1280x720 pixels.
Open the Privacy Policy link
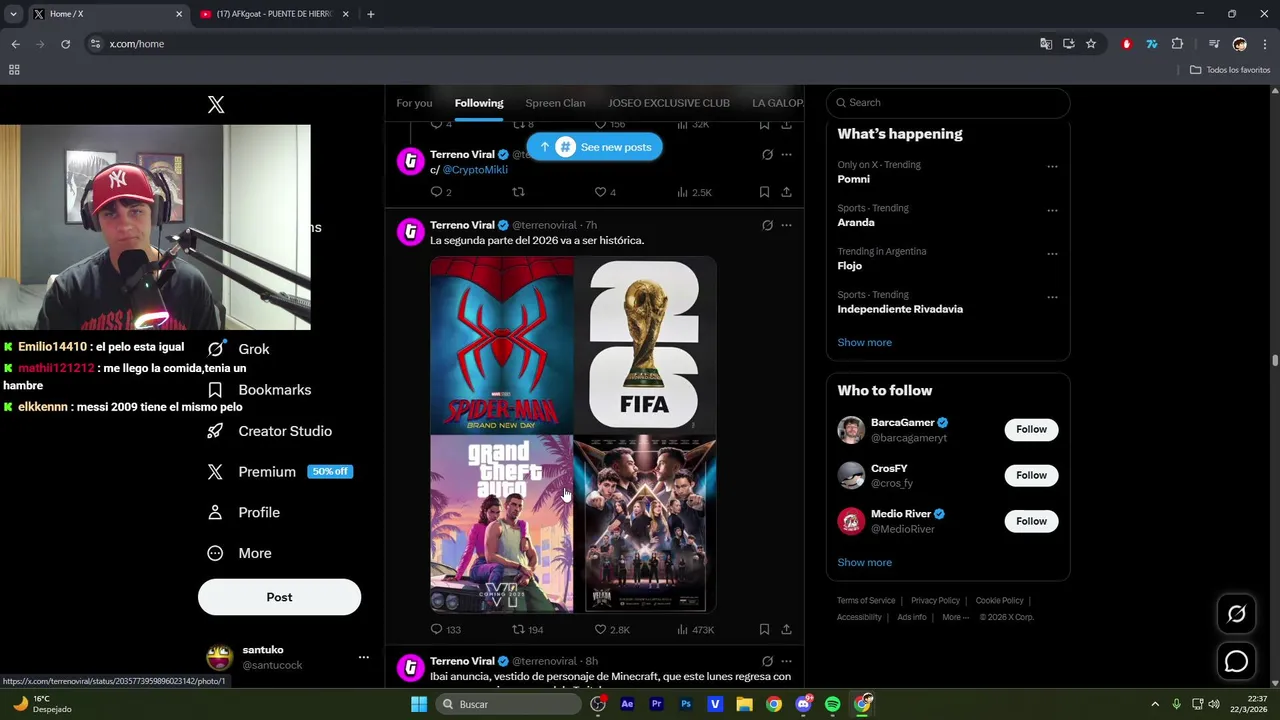click(935, 601)
